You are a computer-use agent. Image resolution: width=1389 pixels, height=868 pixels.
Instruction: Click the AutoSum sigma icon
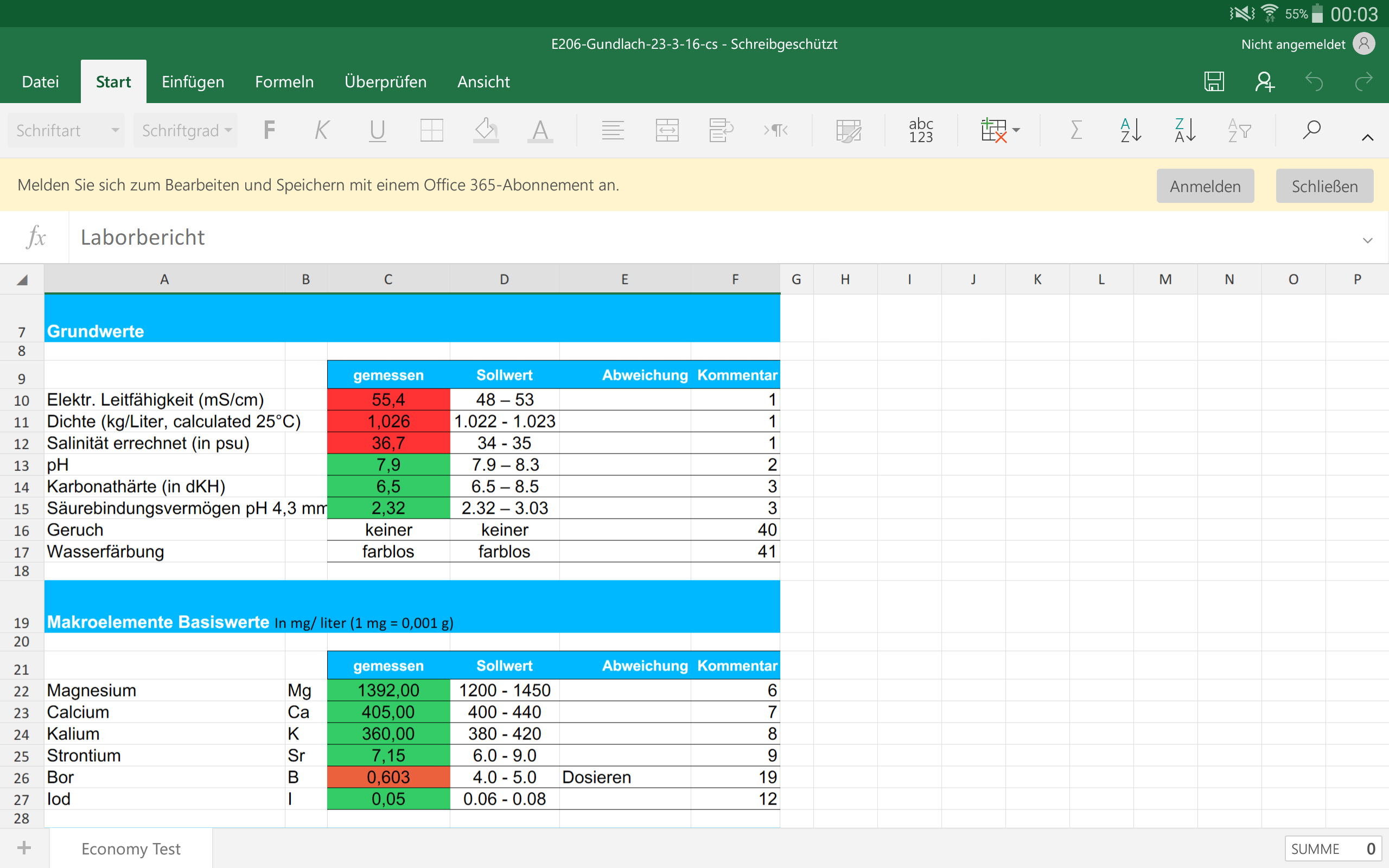point(1076,130)
